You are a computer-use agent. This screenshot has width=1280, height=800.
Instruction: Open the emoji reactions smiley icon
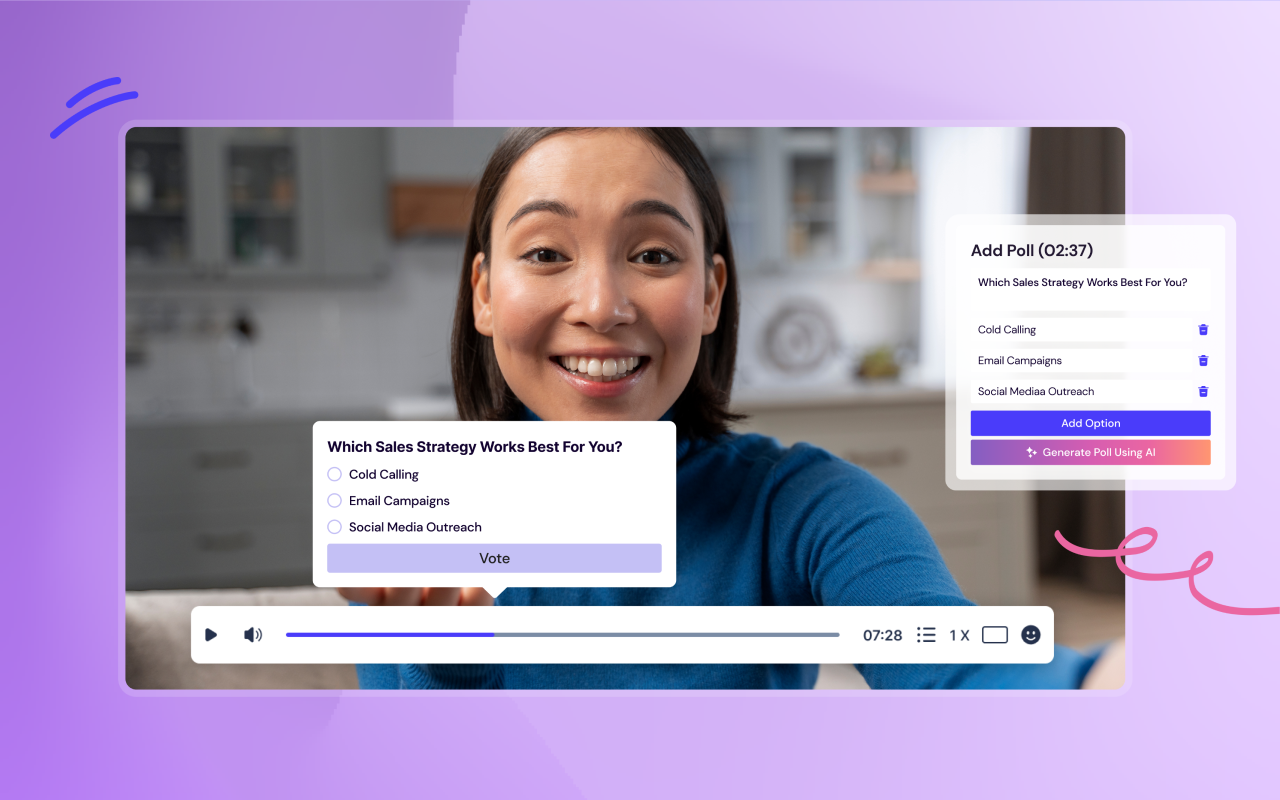[1031, 635]
